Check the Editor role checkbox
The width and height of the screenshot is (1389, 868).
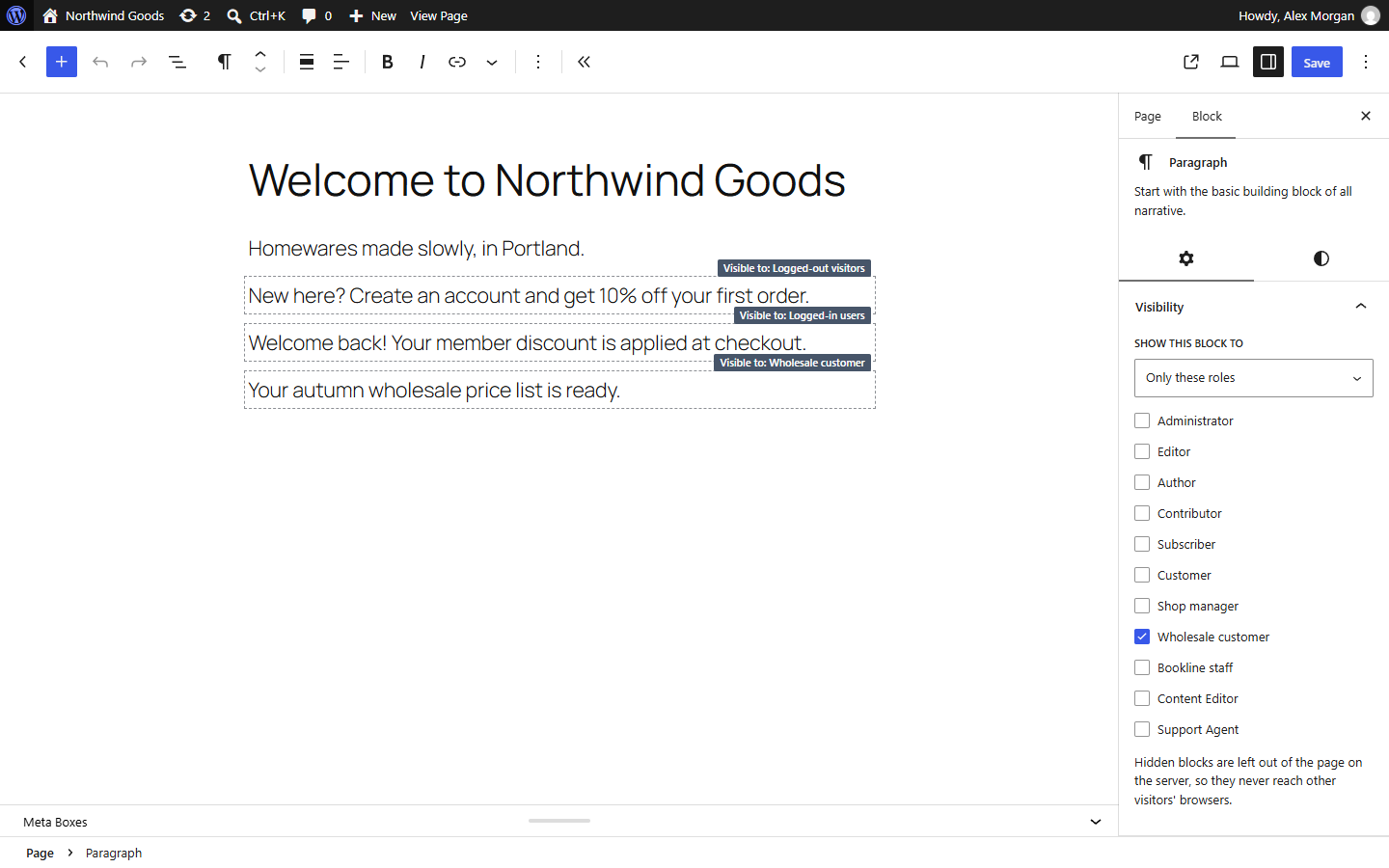pos(1142,451)
